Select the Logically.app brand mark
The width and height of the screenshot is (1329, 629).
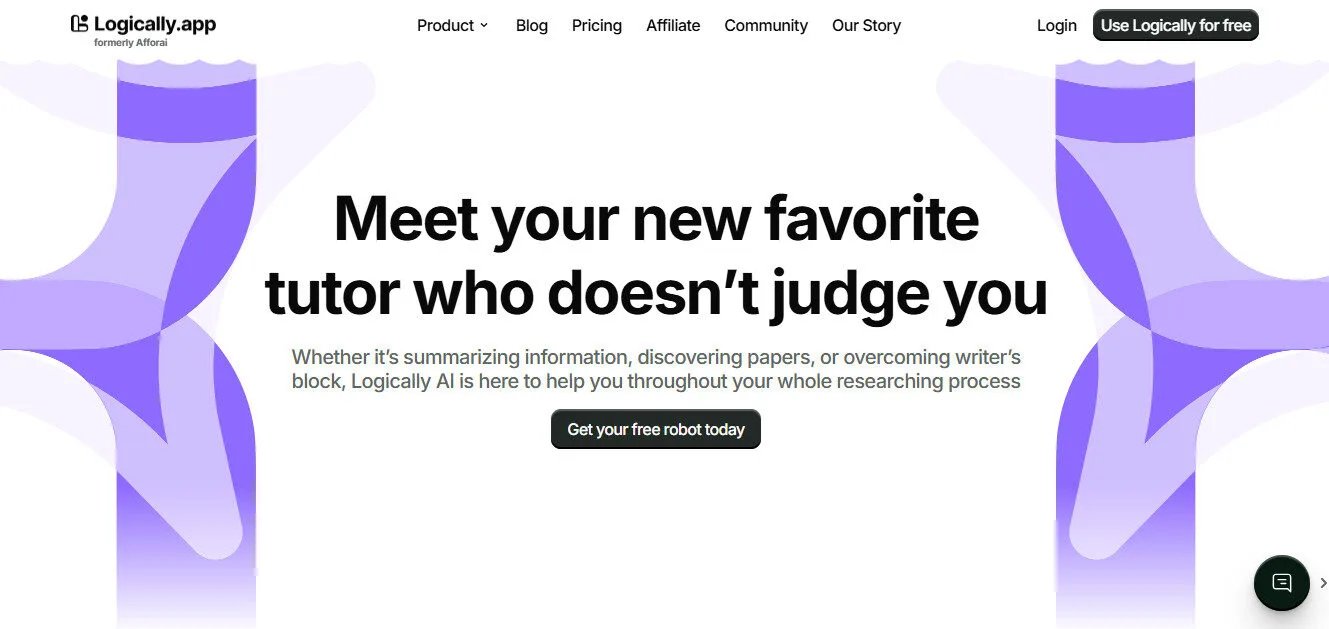pos(78,22)
